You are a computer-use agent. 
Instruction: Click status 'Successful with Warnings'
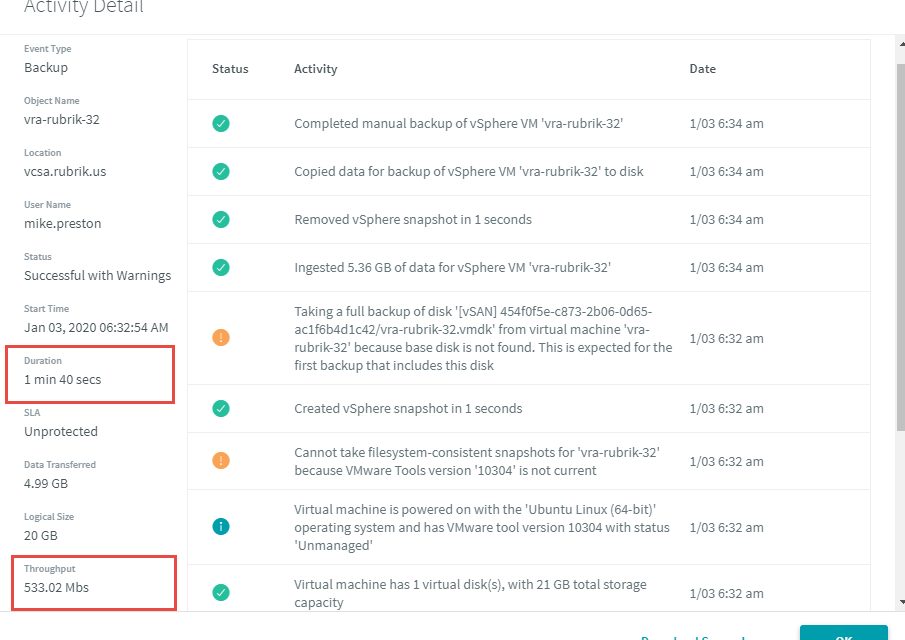[98, 275]
